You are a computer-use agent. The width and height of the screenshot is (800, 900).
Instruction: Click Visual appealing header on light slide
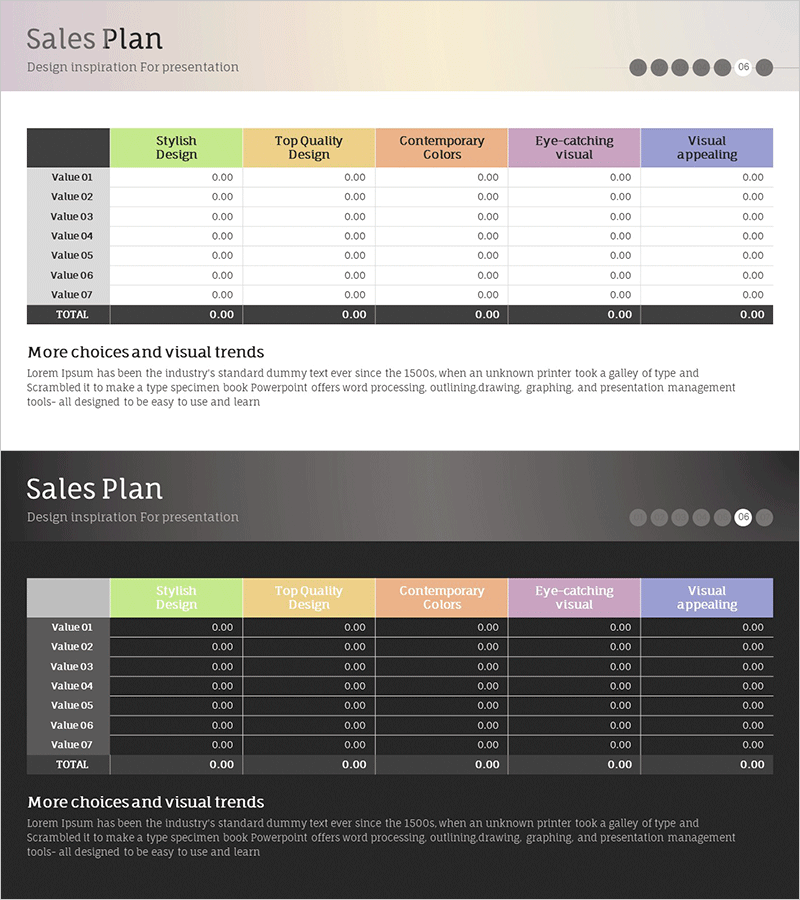(x=707, y=148)
